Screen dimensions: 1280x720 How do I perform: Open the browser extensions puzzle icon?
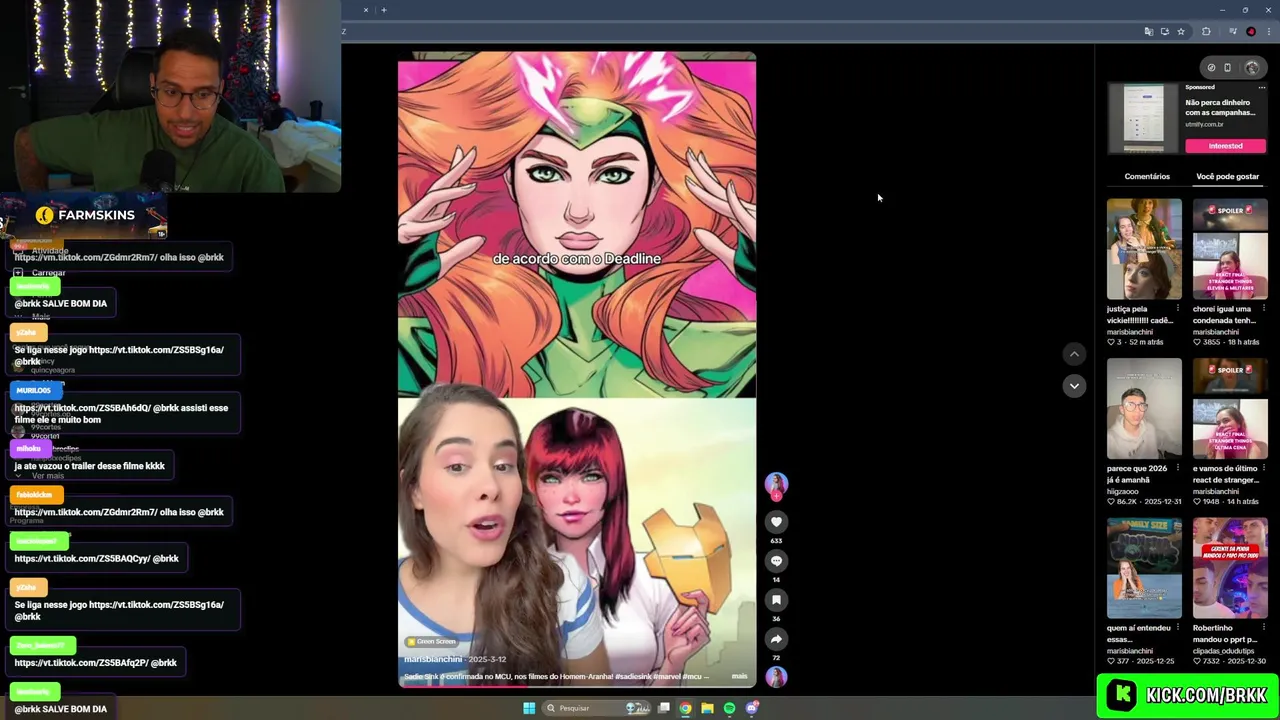click(x=1206, y=32)
